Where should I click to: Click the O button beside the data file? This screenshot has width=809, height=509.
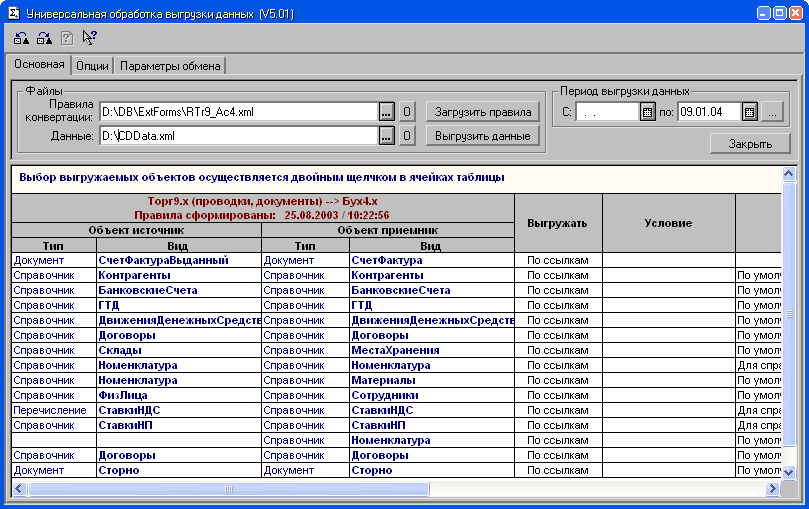[x=407, y=136]
